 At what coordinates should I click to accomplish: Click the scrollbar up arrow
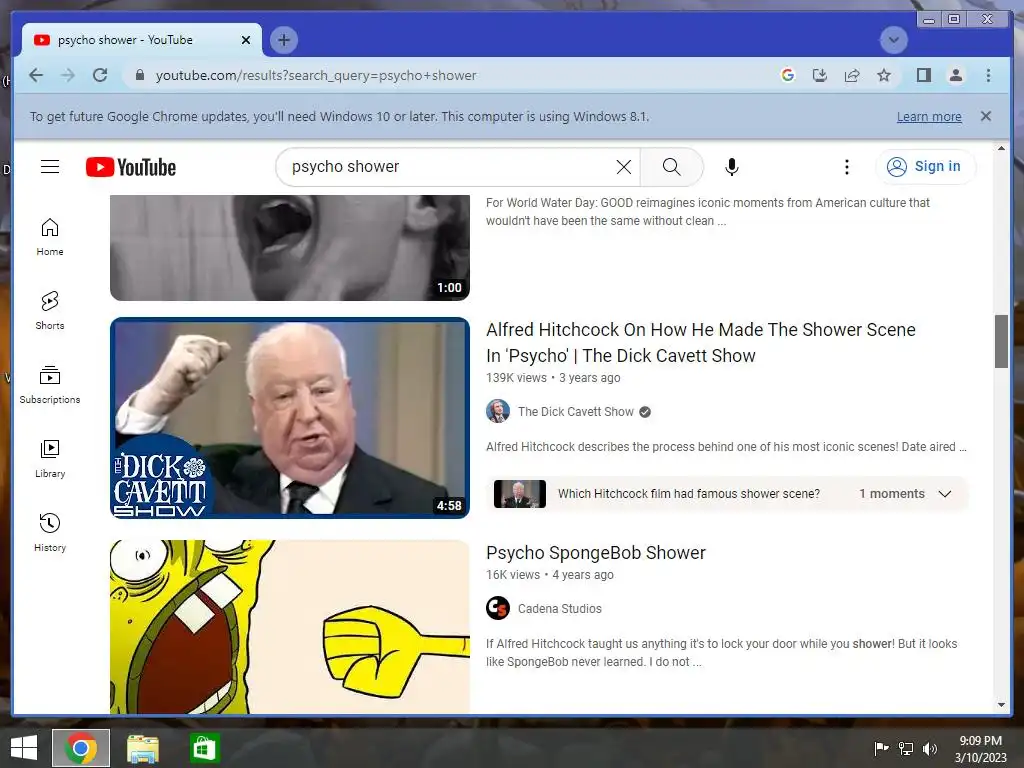[1001, 148]
